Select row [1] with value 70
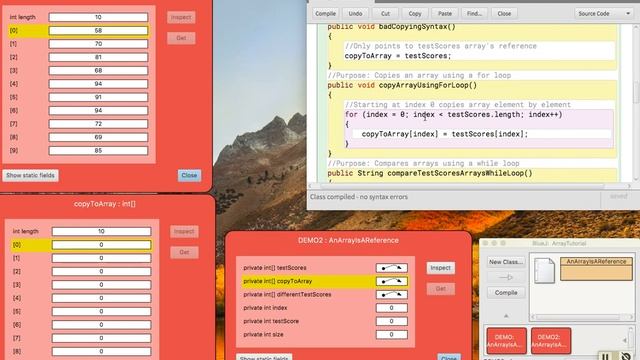Viewport: 640px width, 360px height. 78,44
